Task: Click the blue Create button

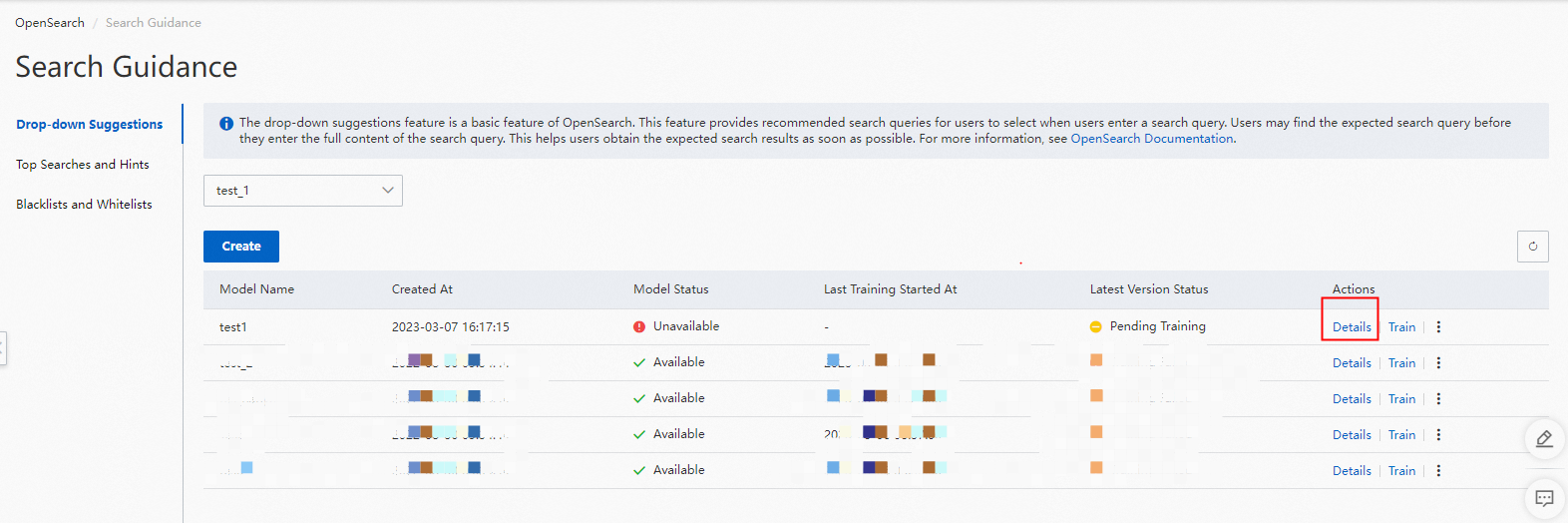Action: coord(241,247)
